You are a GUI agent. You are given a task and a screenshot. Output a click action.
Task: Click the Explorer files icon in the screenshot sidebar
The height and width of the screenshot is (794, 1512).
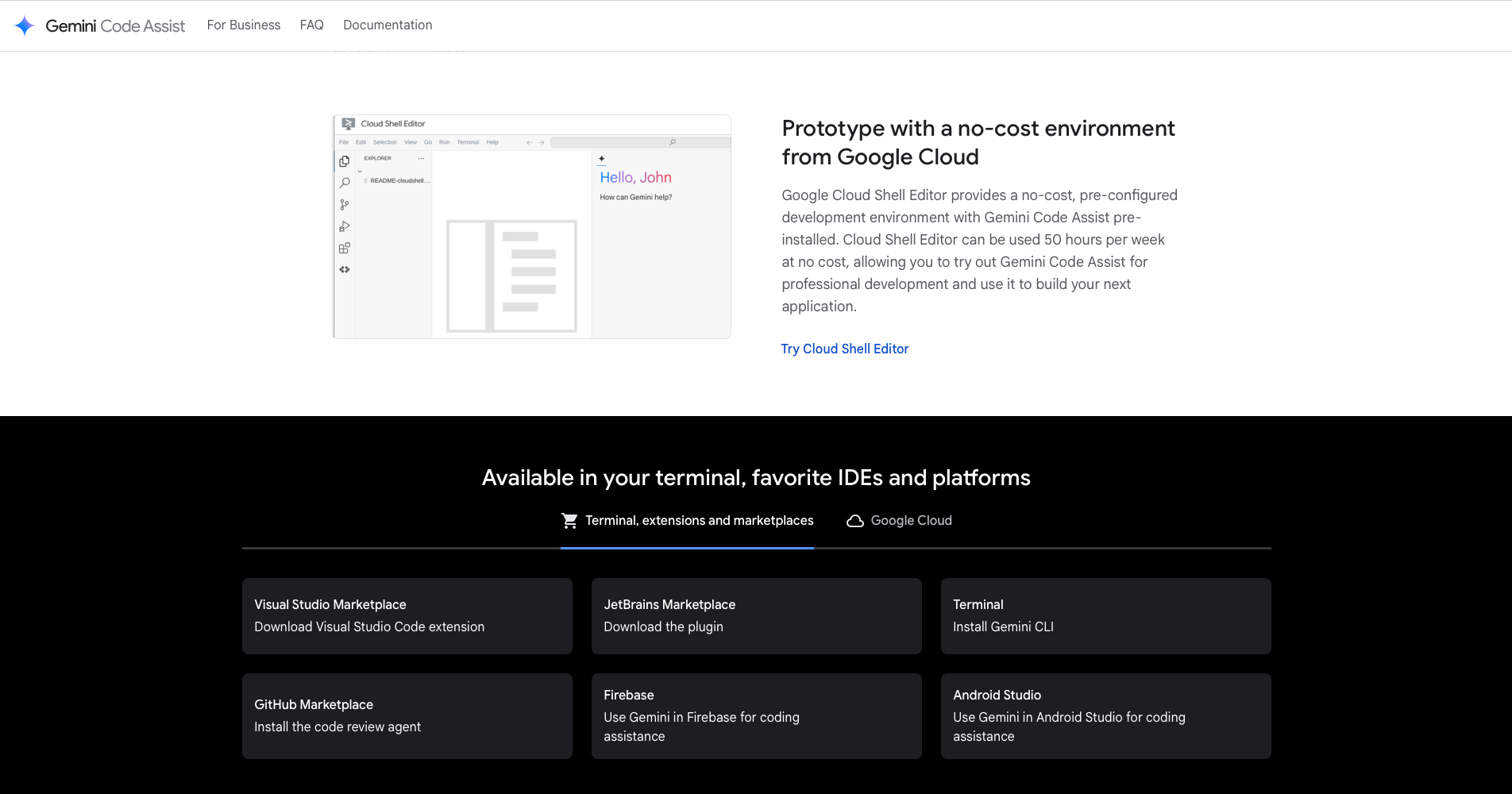(345, 161)
